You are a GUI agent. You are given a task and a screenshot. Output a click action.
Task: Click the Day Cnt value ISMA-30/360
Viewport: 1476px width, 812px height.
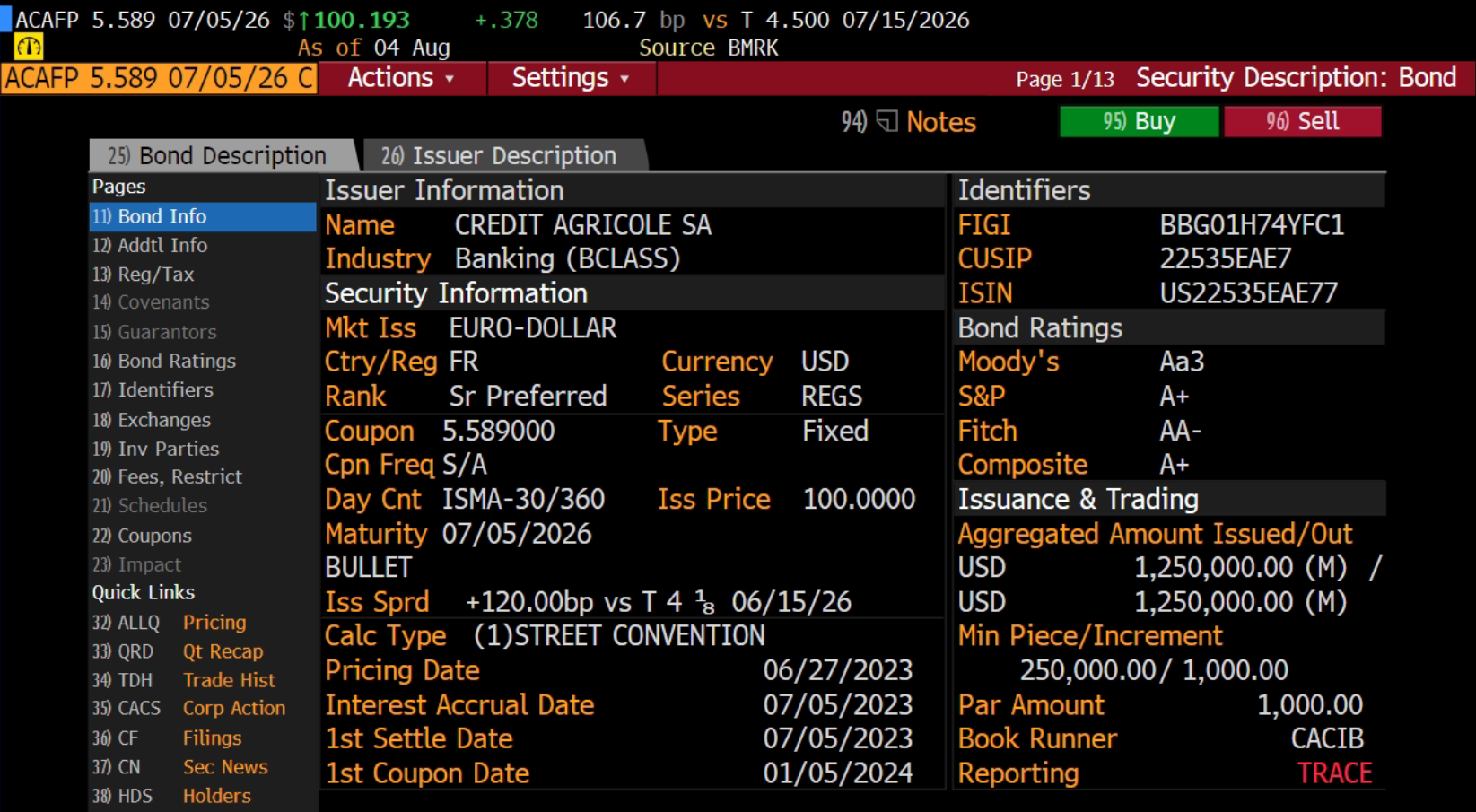523,499
